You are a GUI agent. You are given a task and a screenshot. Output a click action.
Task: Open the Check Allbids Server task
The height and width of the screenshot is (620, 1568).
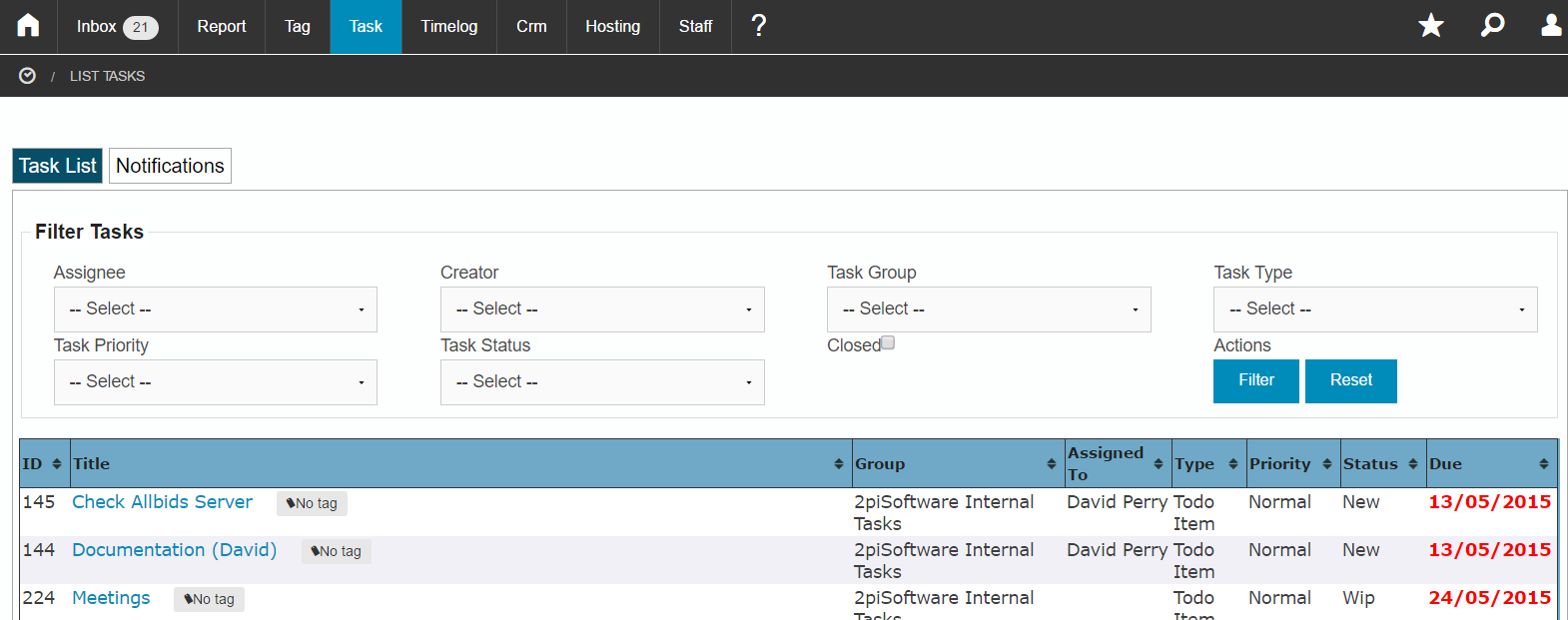point(162,502)
